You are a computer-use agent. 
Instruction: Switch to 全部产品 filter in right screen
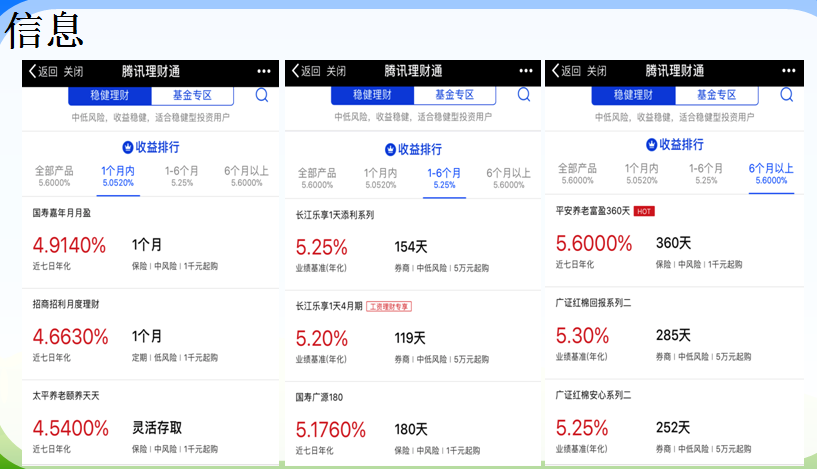click(577, 174)
